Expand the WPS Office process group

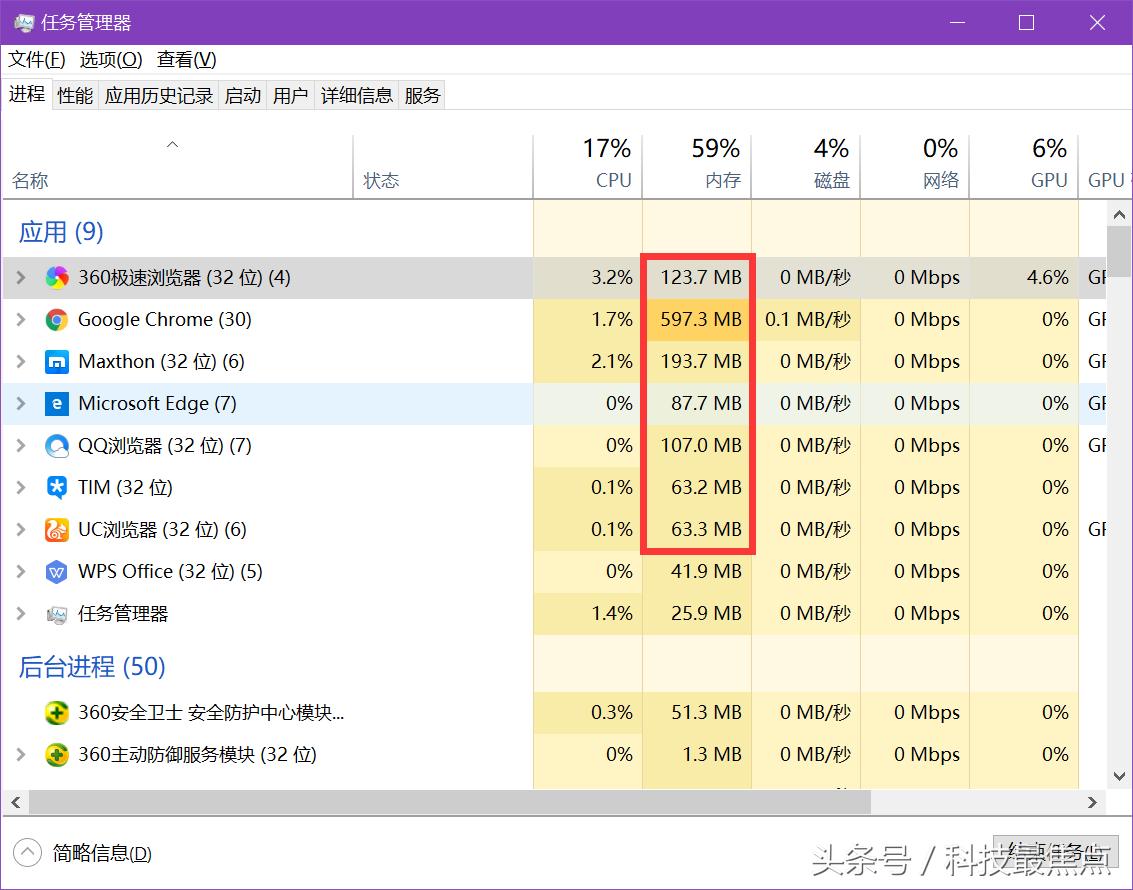coord(21,571)
